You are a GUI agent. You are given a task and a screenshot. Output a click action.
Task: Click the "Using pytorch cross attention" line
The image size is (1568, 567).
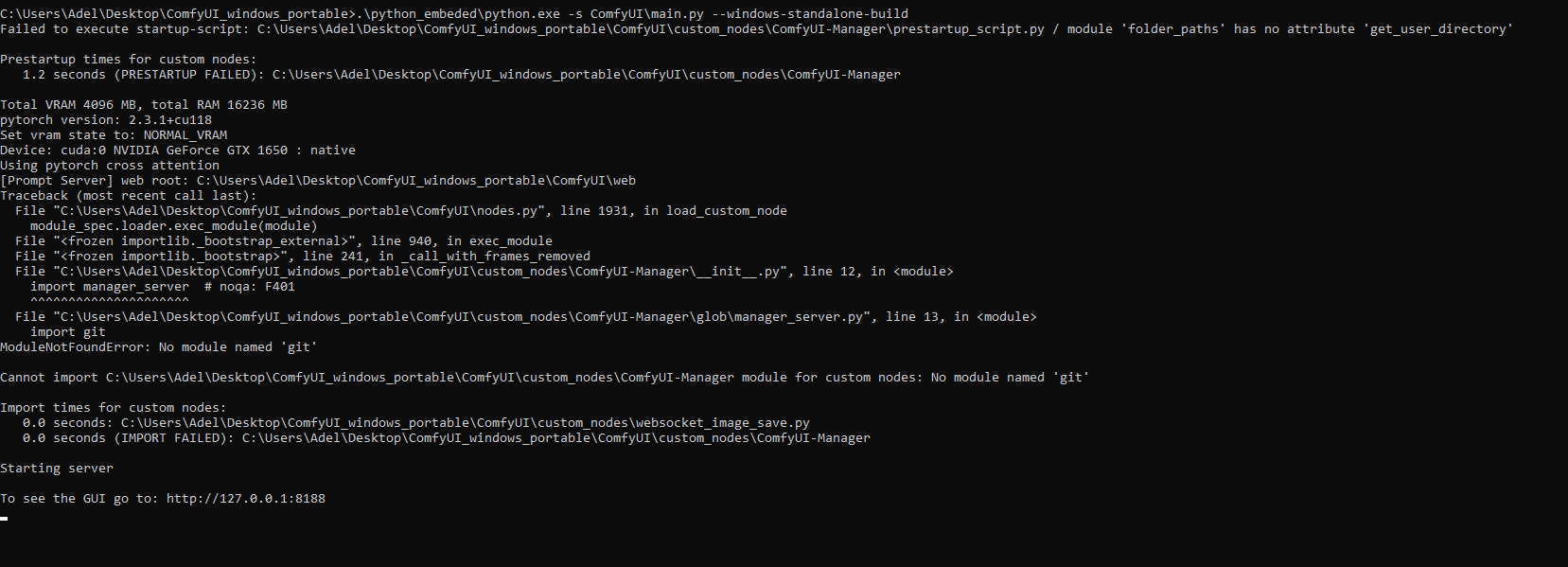[x=110, y=166]
